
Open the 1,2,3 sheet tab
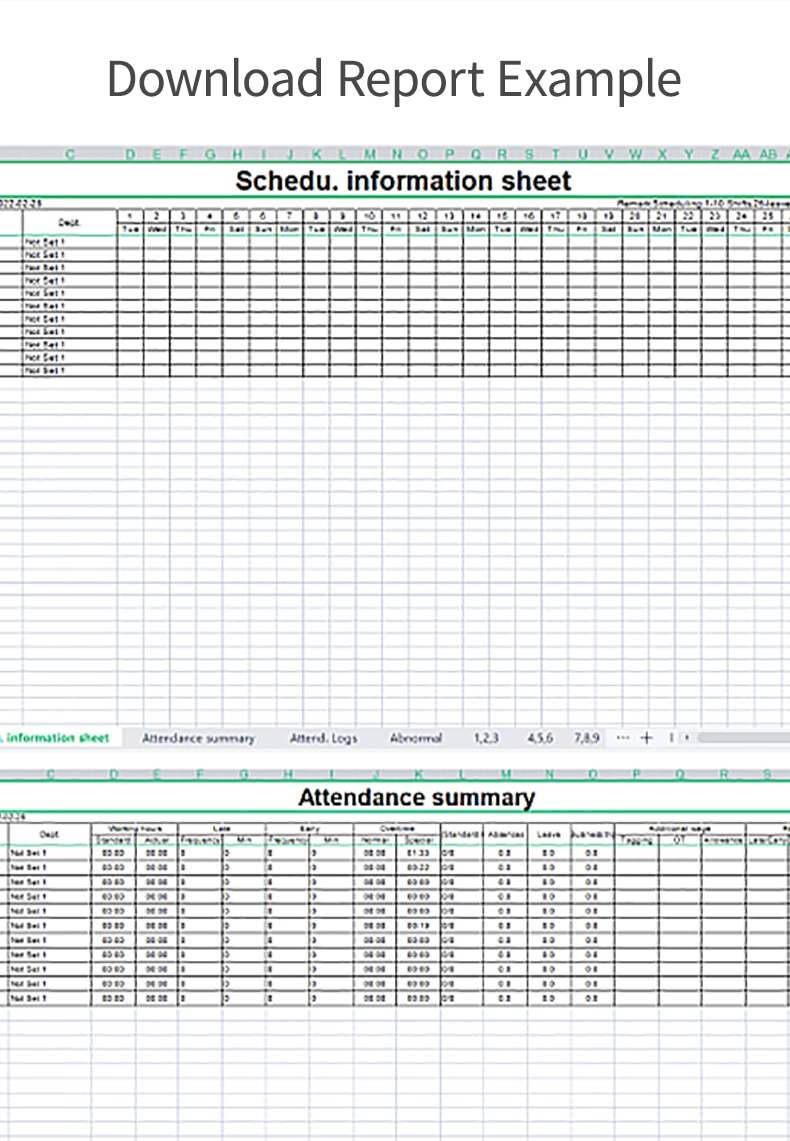(486, 738)
